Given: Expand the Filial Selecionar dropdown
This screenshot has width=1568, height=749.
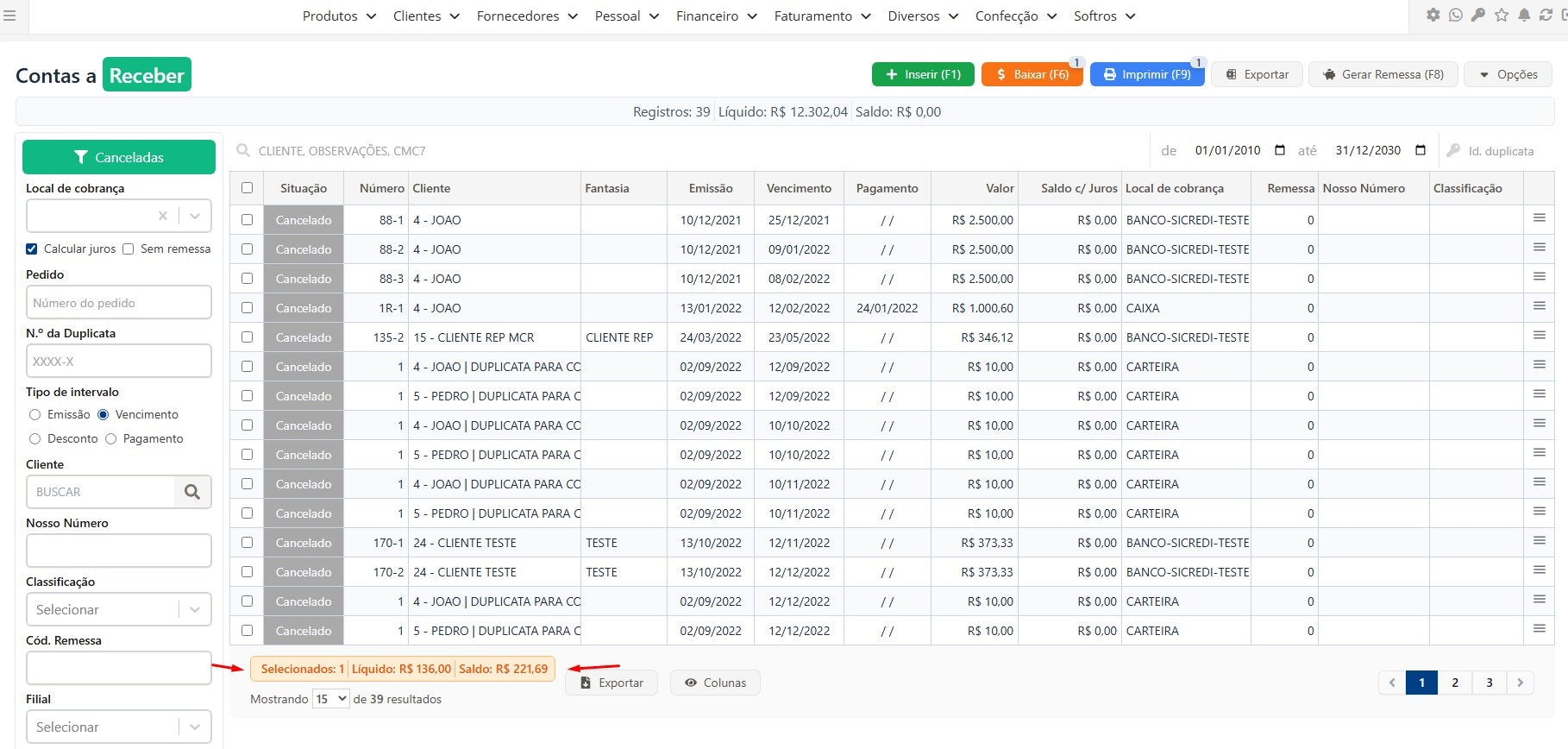Looking at the screenshot, I should pos(195,727).
